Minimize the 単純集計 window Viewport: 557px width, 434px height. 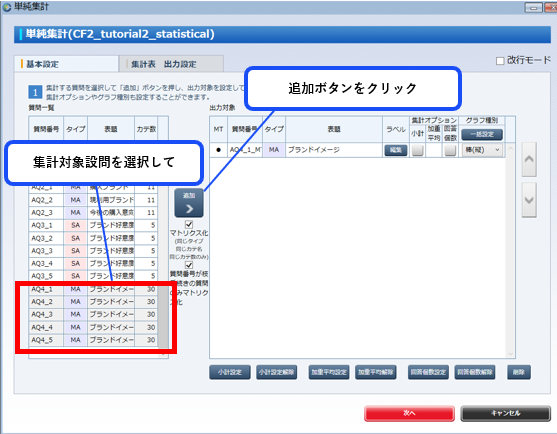533,7
